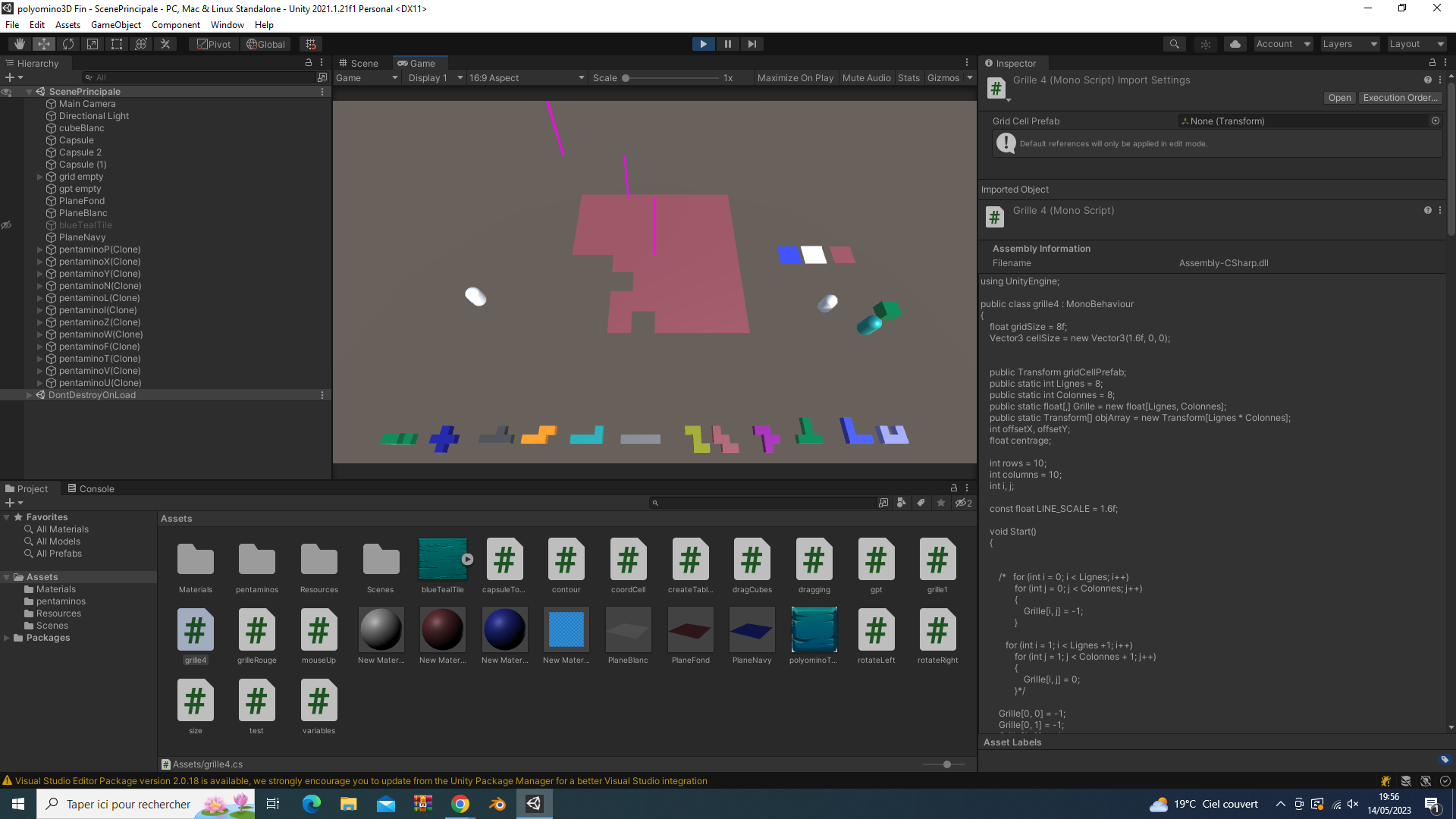
Task: Toggle Pivot mode in the toolbar
Action: pyautogui.click(x=213, y=44)
